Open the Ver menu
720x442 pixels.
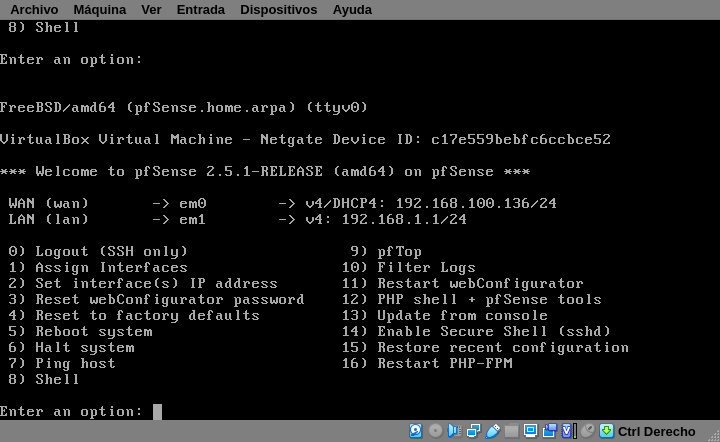click(x=151, y=10)
